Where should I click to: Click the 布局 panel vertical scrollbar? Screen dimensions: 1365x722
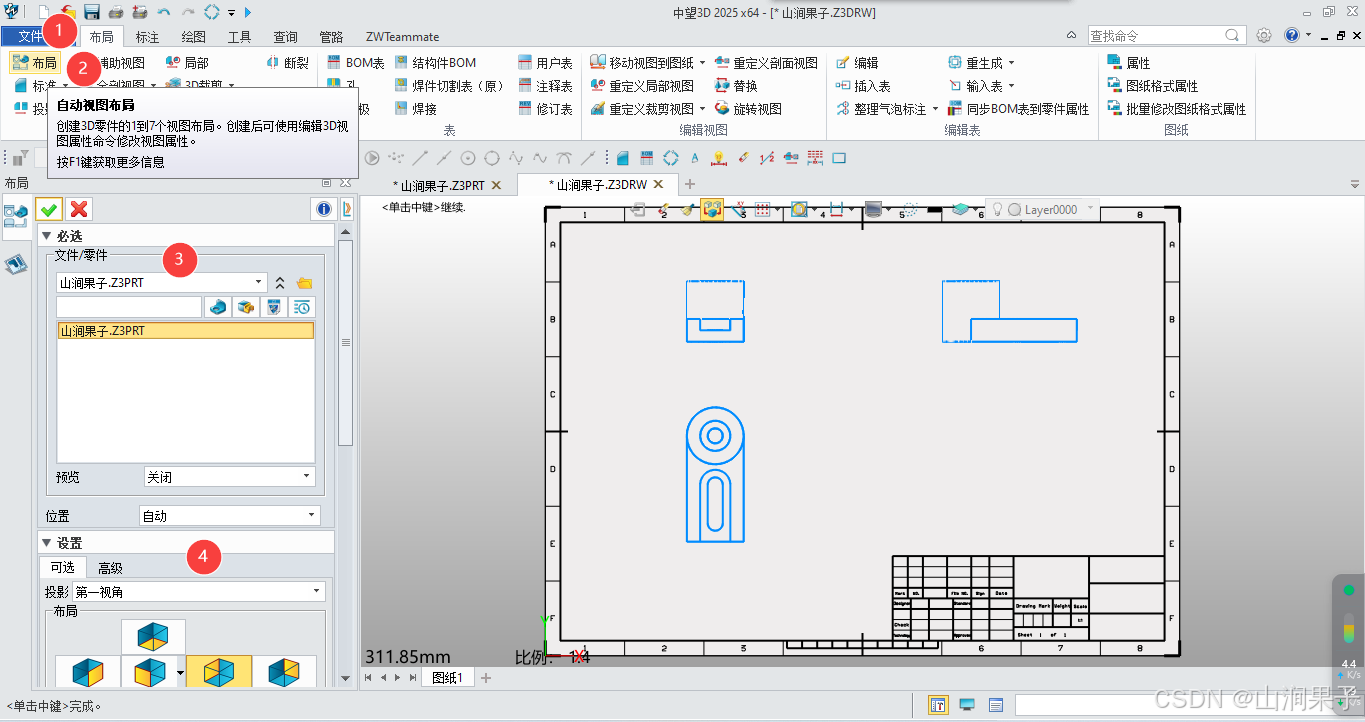pyautogui.click(x=346, y=343)
